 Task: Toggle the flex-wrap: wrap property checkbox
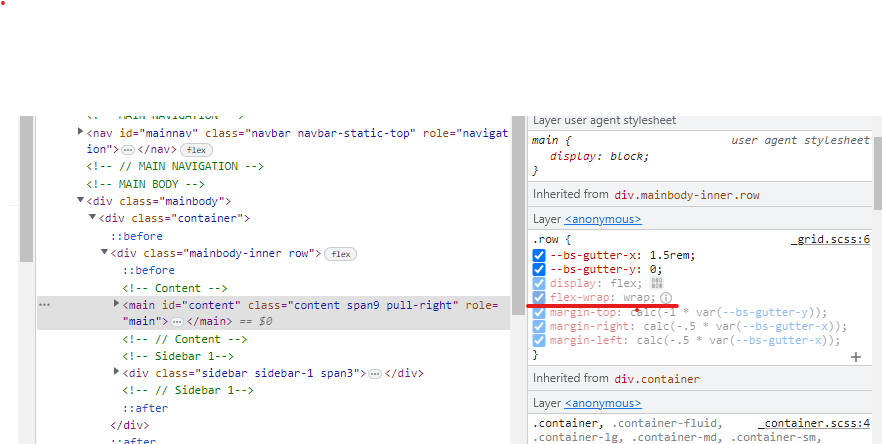(x=539, y=298)
